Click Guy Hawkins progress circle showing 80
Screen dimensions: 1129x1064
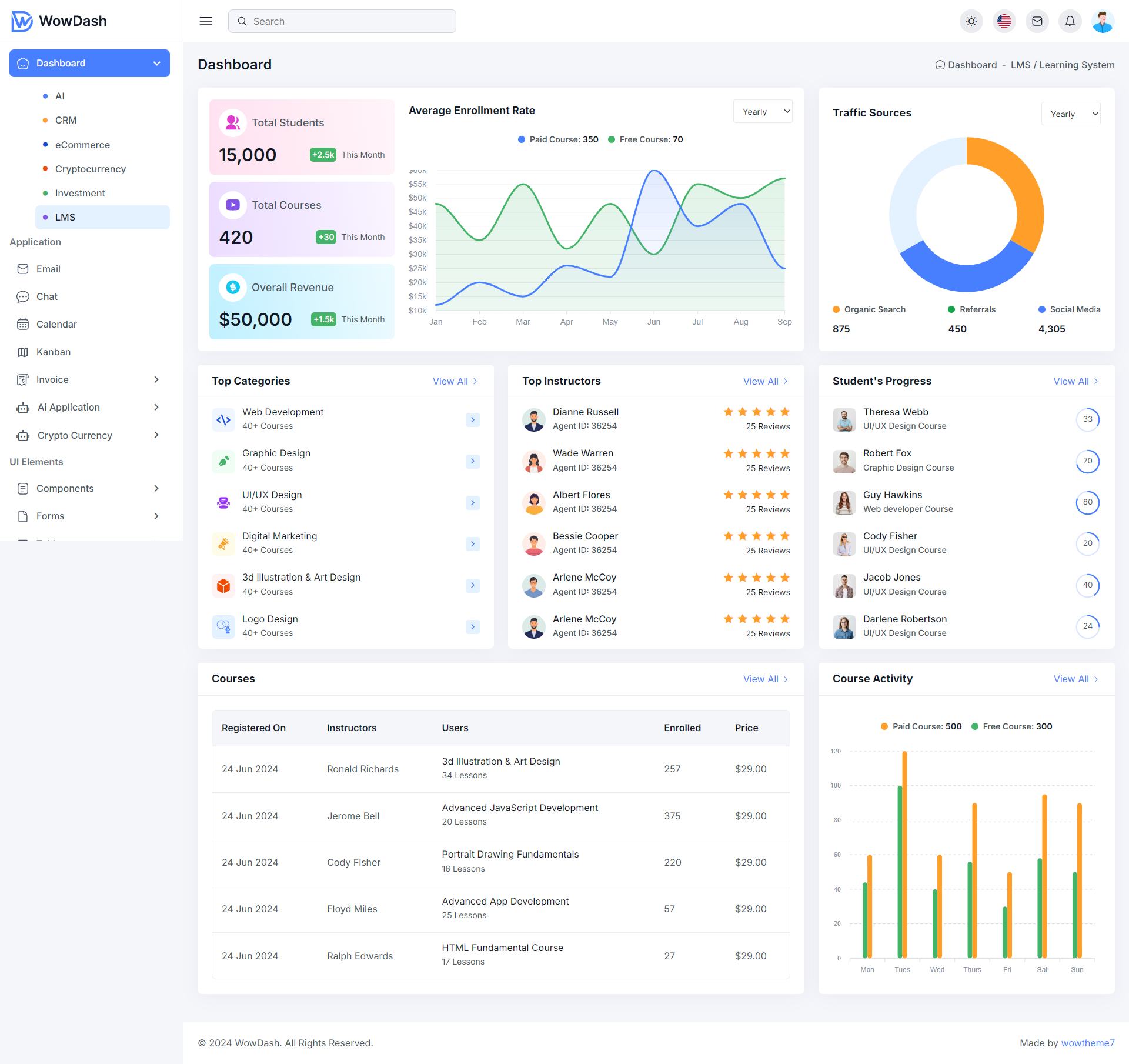(1088, 502)
